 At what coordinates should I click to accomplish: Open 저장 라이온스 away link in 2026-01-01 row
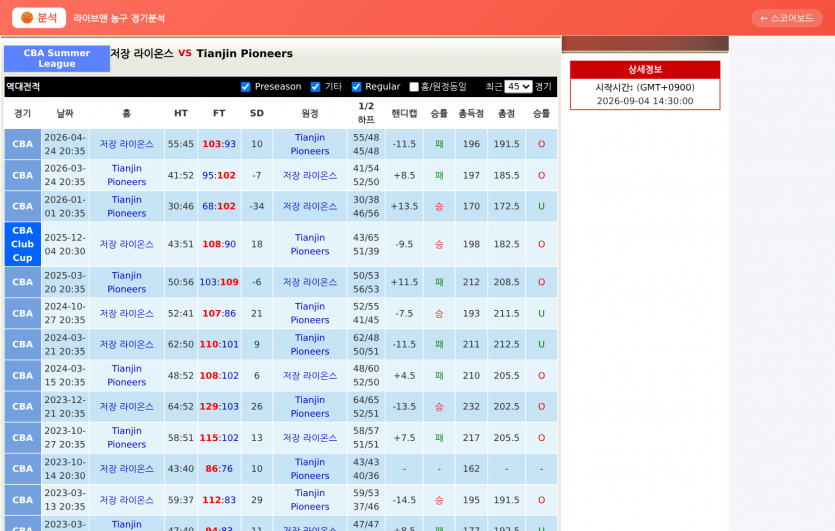[x=310, y=207]
